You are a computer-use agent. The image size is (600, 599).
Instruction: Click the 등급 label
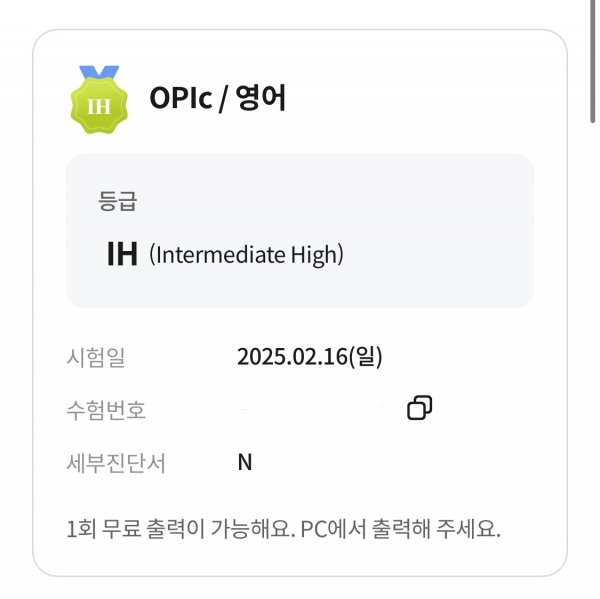pos(117,201)
